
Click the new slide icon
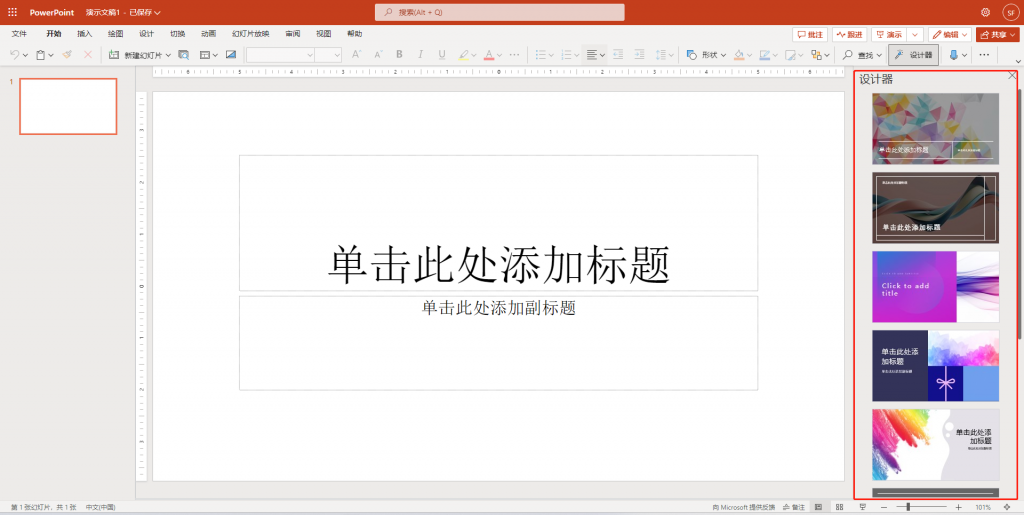[114, 55]
